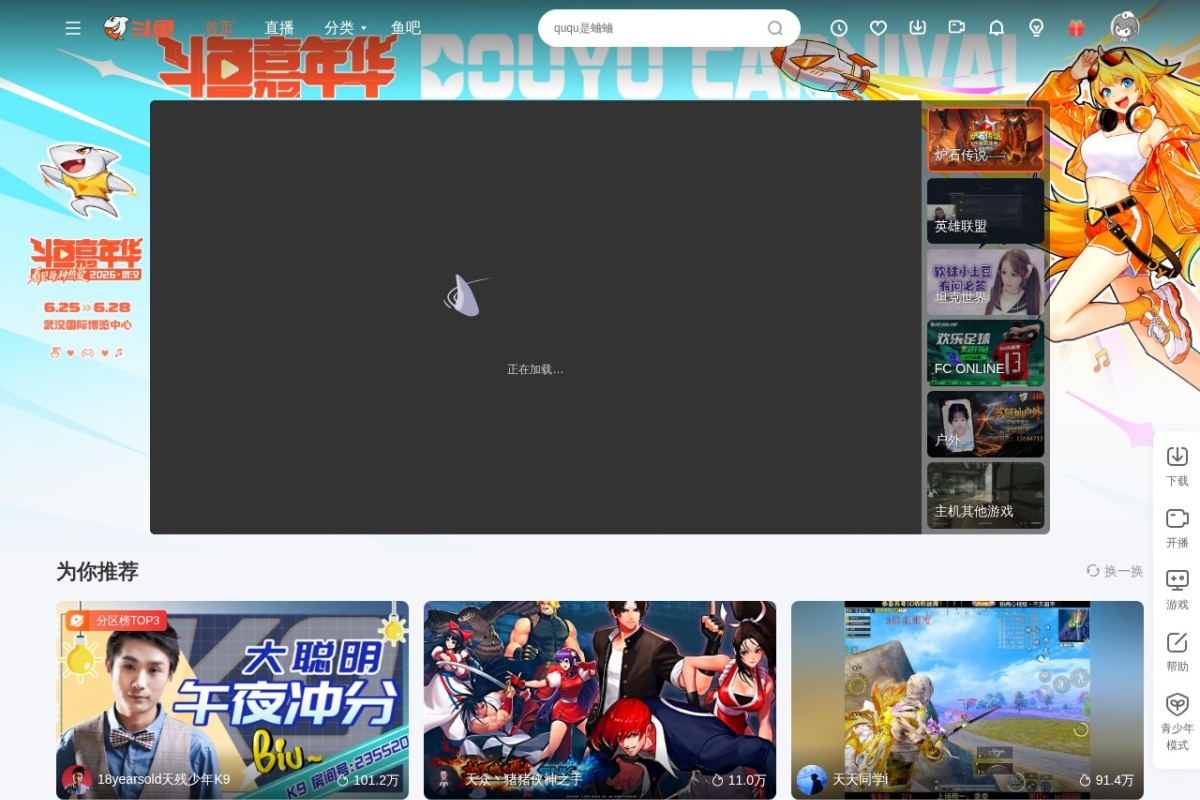Select the FC ONLINE channel thumbnail
This screenshot has width=1200, height=800.
pos(985,353)
